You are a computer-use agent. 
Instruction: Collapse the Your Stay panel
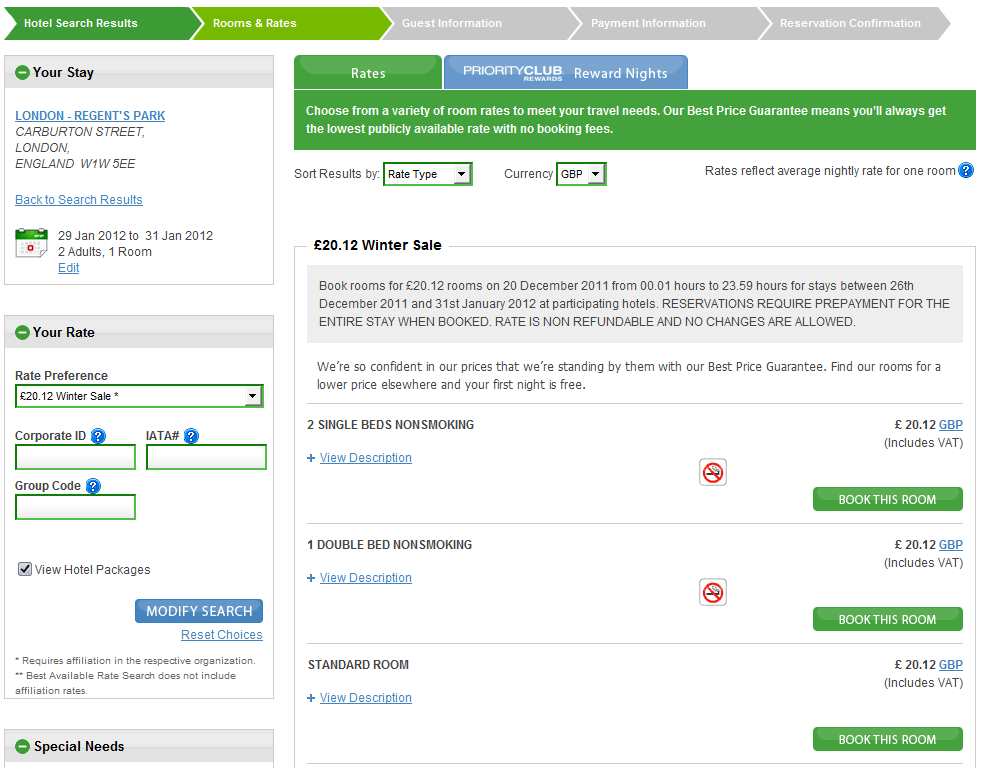click(x=23, y=73)
